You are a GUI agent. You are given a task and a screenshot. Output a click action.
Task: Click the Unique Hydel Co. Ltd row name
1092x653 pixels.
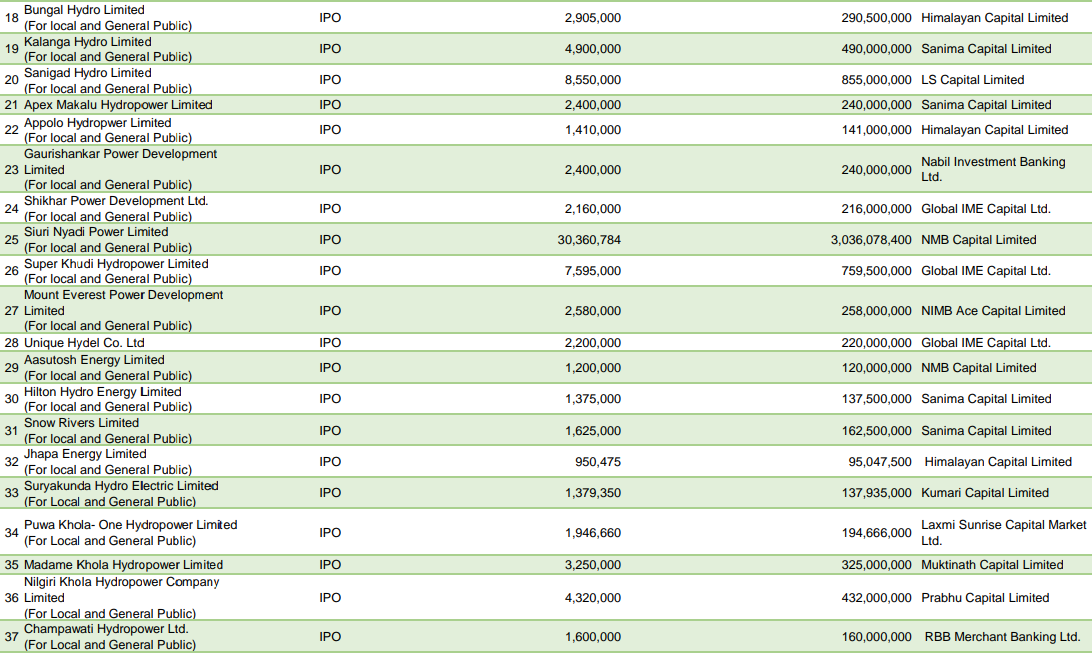coord(84,343)
